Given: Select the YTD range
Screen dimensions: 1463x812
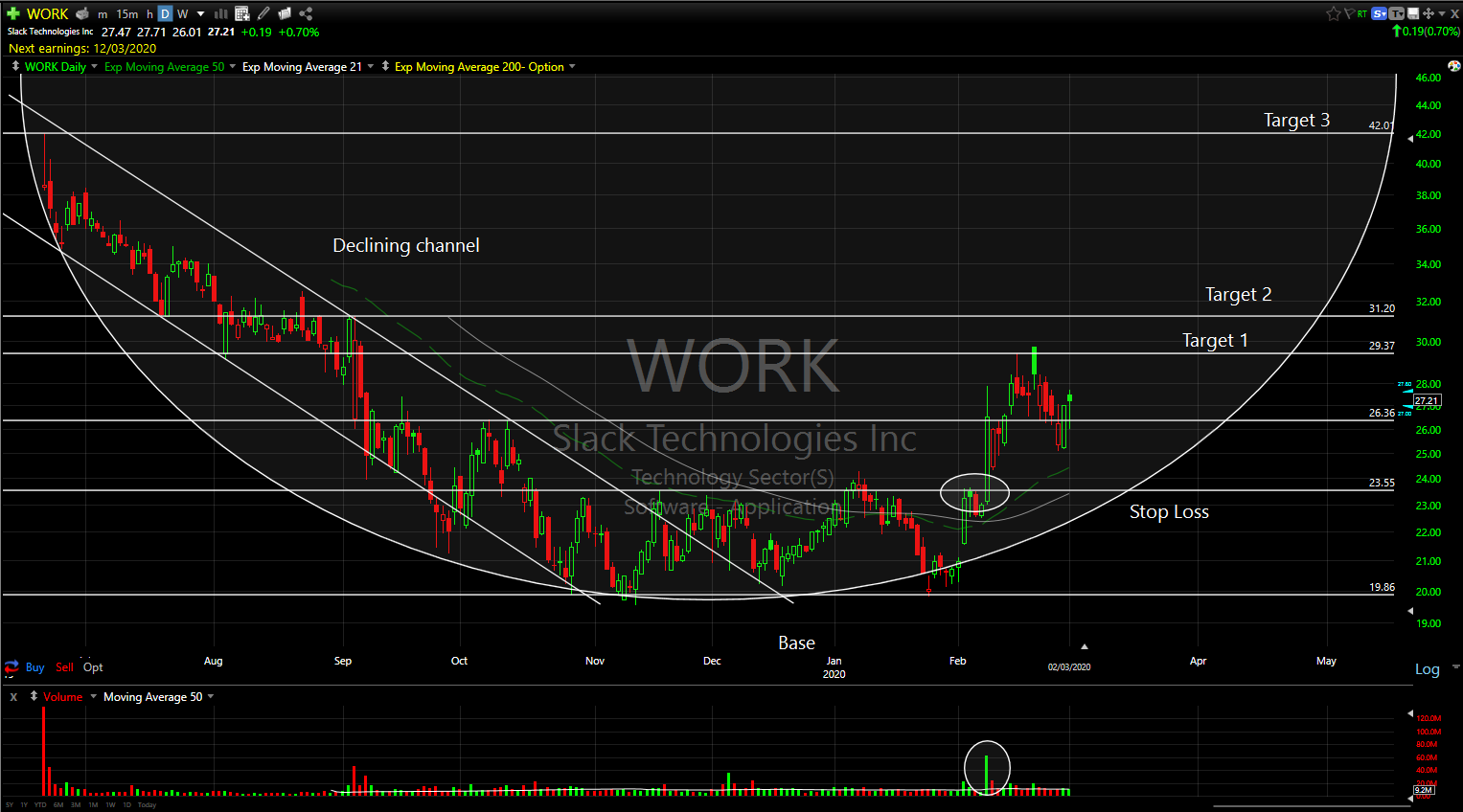Looking at the screenshot, I should coord(40,804).
